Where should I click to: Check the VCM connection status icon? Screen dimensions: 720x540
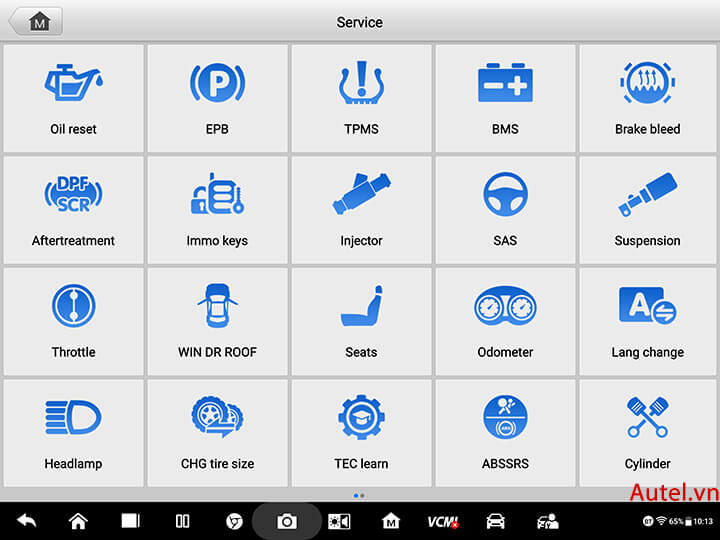click(x=443, y=522)
